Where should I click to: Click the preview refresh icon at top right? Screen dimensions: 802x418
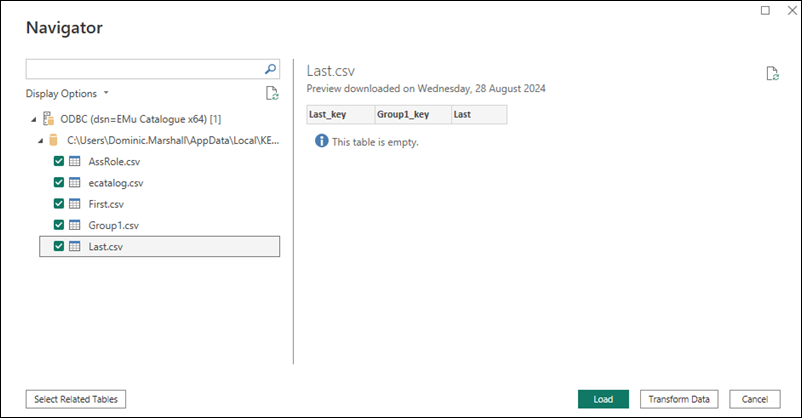coord(771,73)
